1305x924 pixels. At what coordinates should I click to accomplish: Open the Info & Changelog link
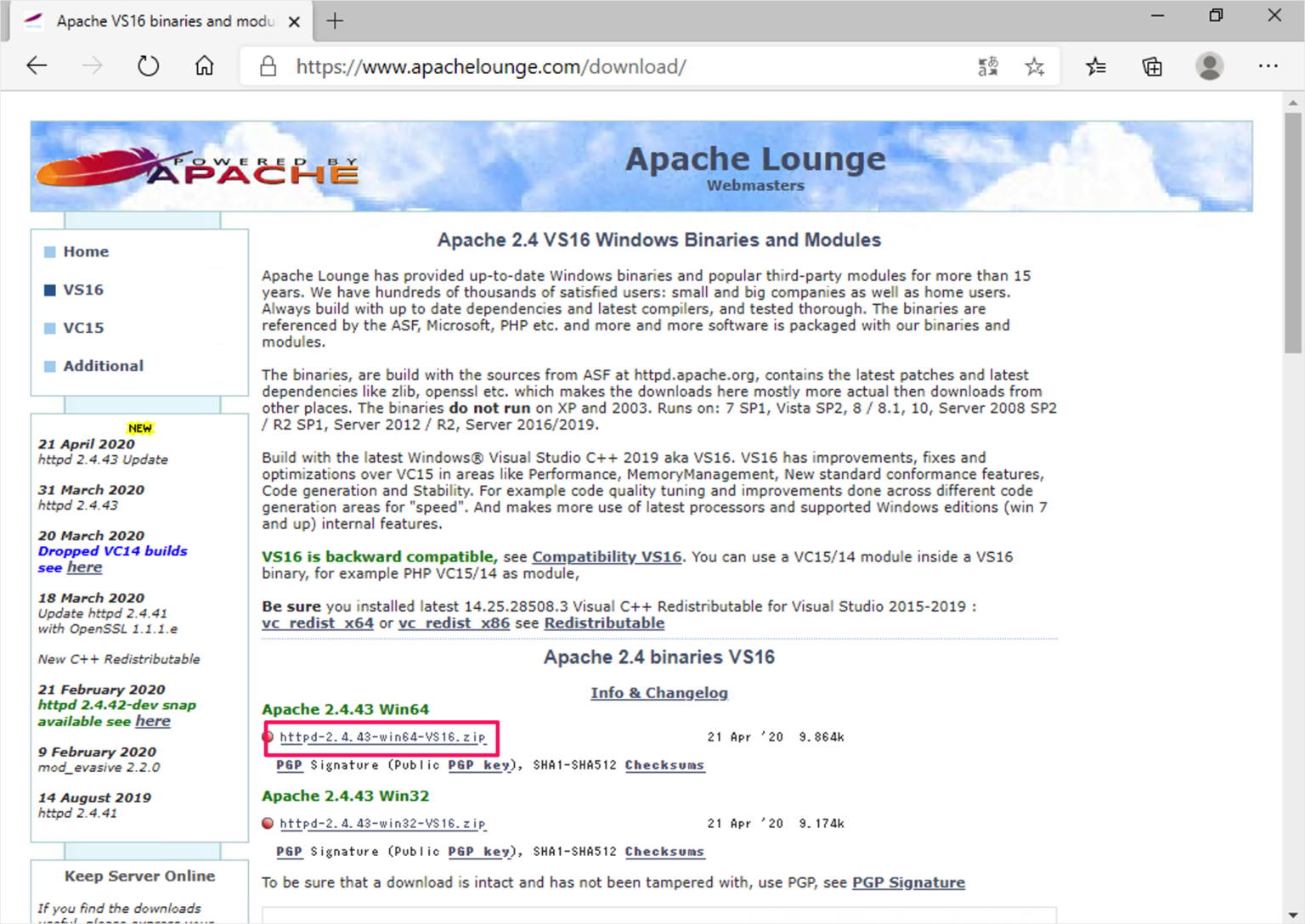click(x=659, y=692)
